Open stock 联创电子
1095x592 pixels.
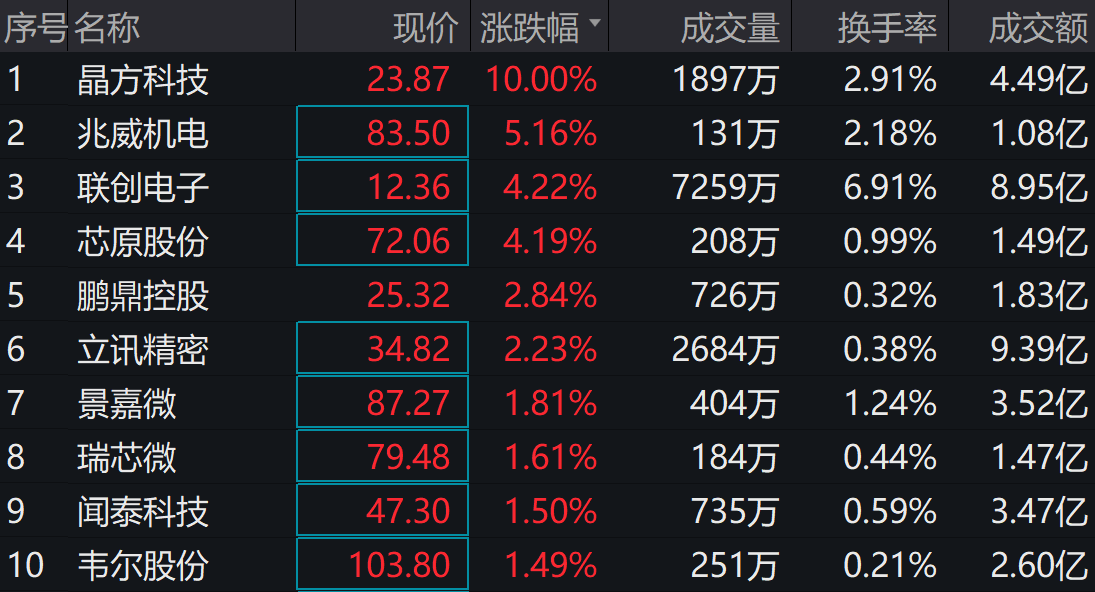(143, 187)
